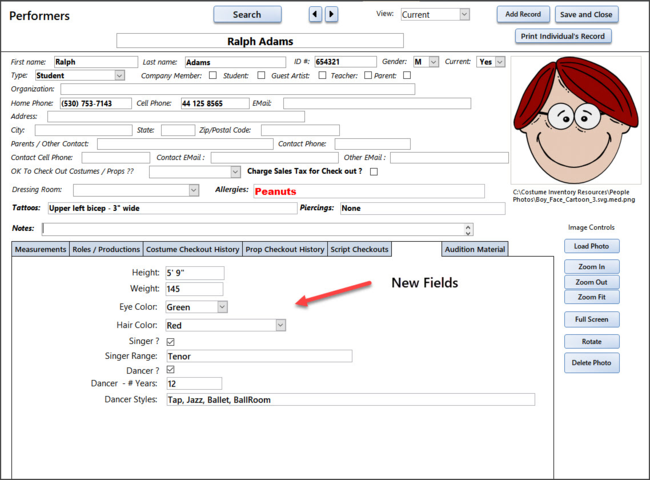
Task: Click the Cell Phone field
Action: (x=215, y=103)
